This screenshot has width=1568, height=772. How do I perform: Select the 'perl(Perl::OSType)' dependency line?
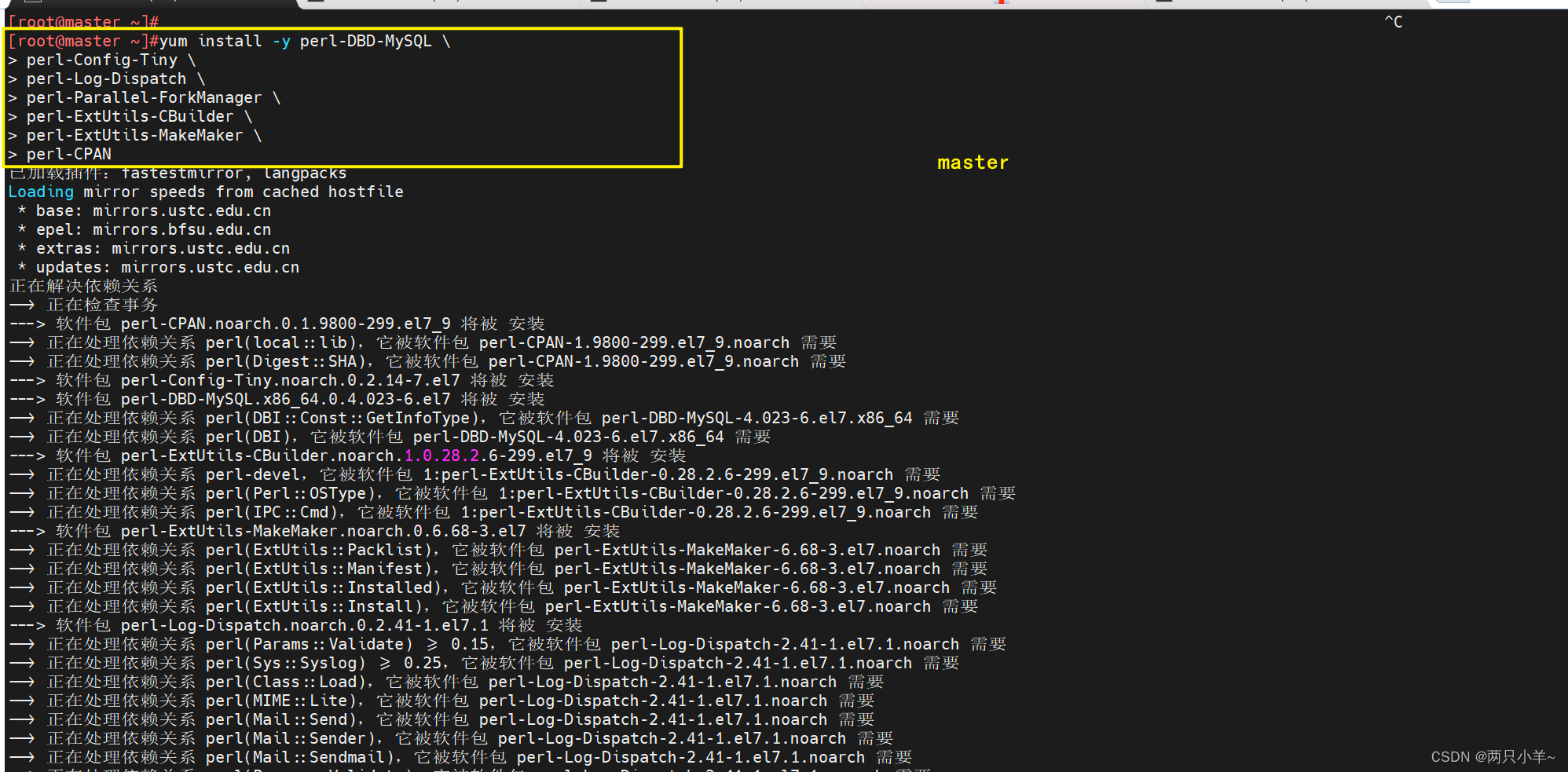512,493
